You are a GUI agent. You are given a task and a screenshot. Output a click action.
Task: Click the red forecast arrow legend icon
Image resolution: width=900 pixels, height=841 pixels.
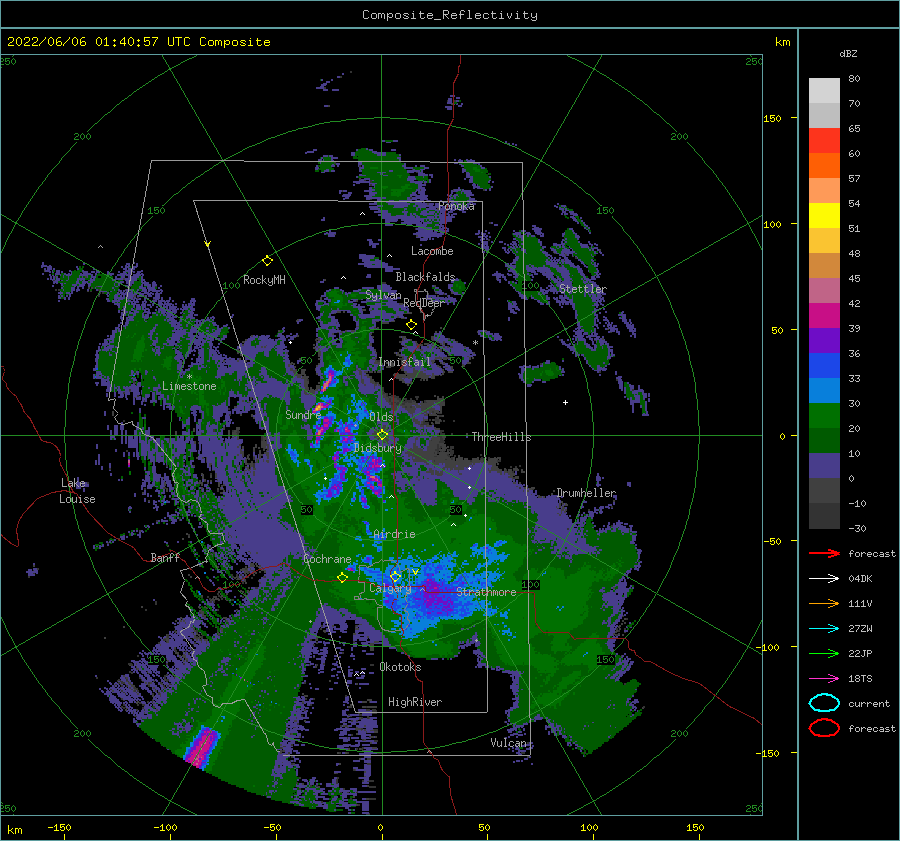click(x=824, y=553)
